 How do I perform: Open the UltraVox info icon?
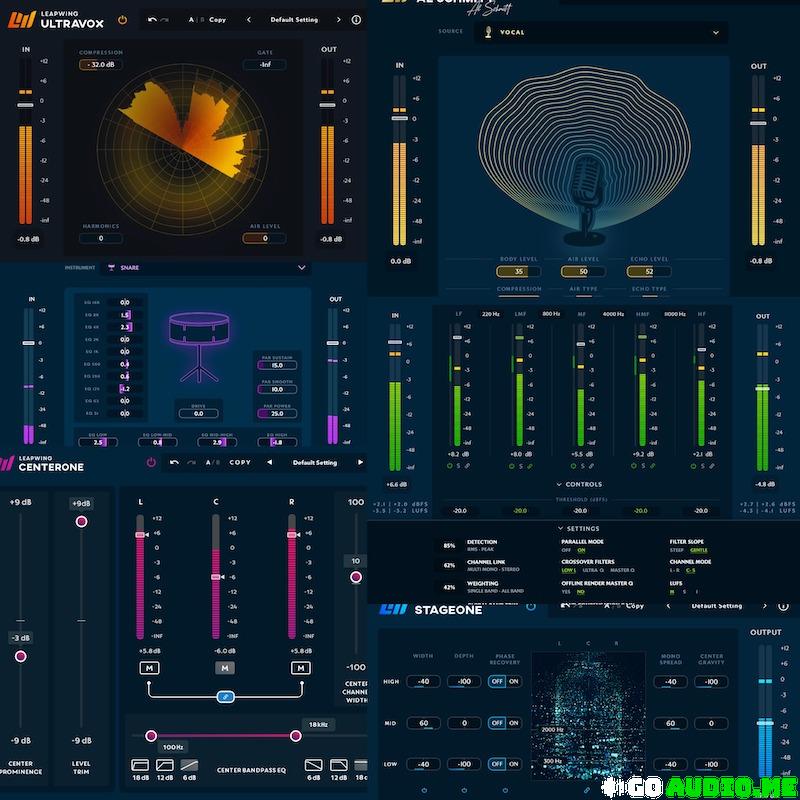(357, 19)
